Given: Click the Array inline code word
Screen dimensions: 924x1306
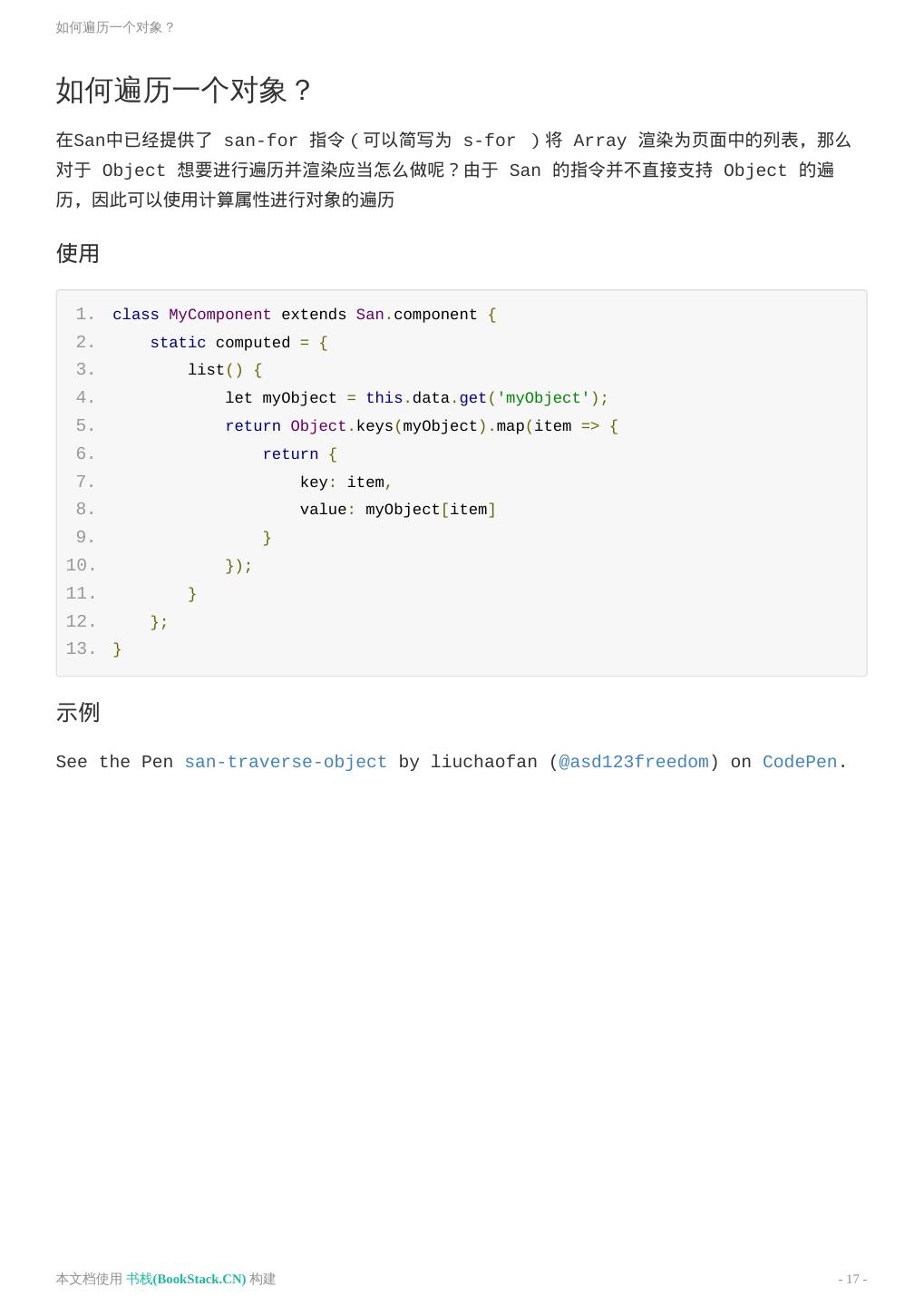Looking at the screenshot, I should click(599, 141).
